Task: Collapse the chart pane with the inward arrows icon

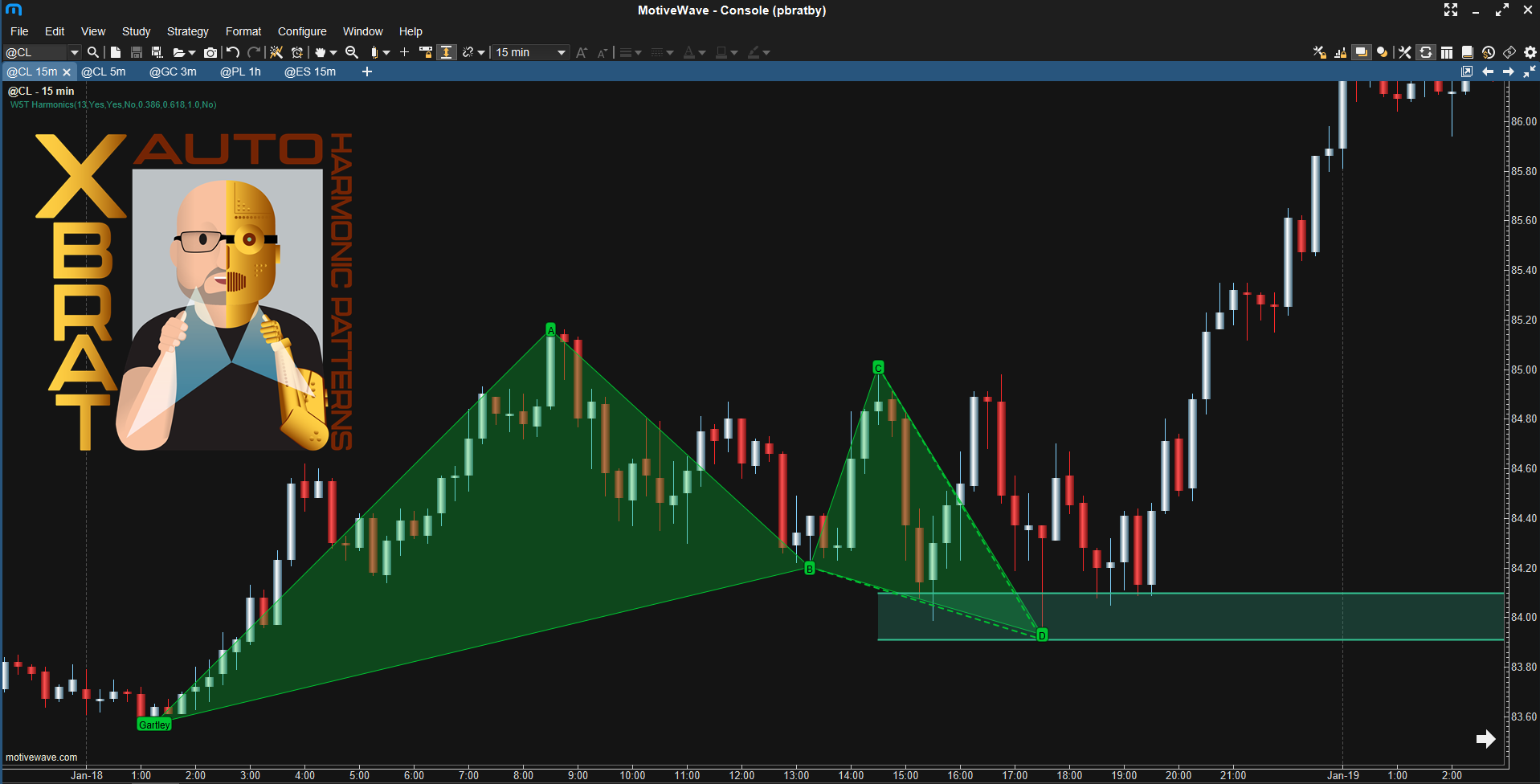Action: tap(1530, 71)
